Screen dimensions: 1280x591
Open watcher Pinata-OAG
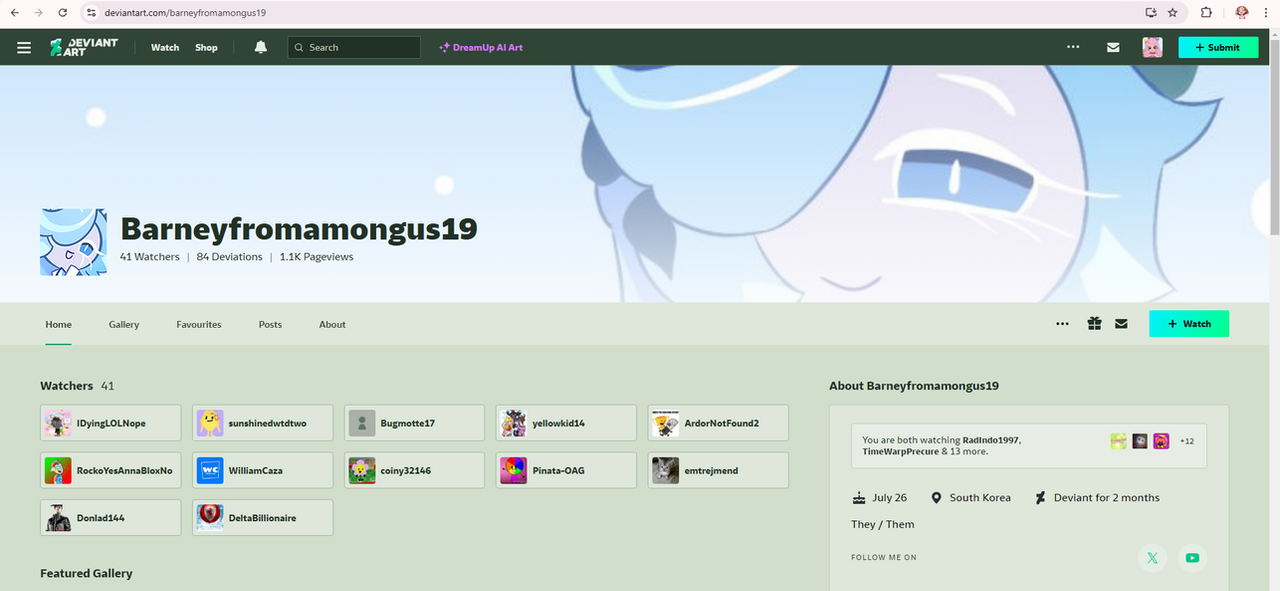pos(567,470)
